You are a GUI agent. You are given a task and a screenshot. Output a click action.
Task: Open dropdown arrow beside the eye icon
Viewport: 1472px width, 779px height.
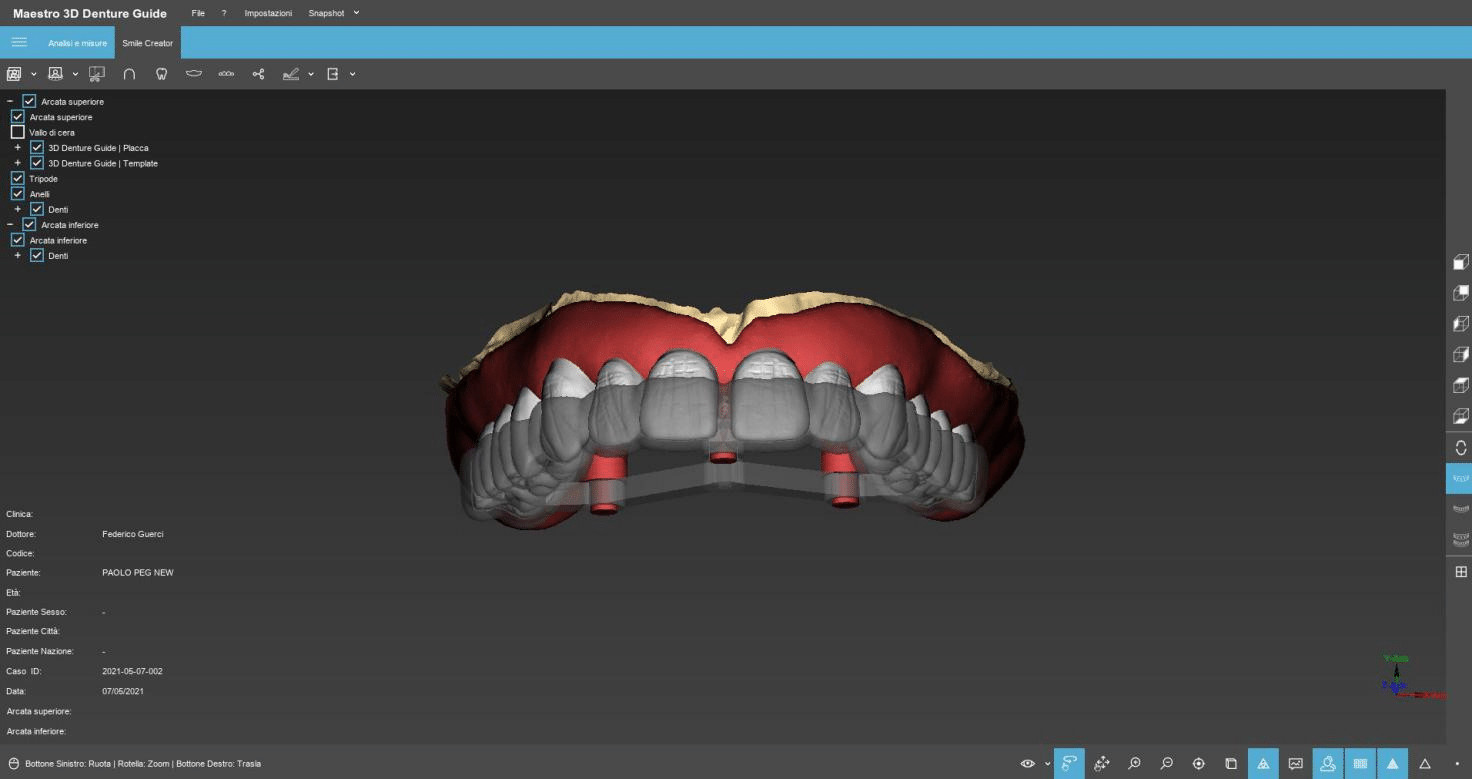(1047, 764)
